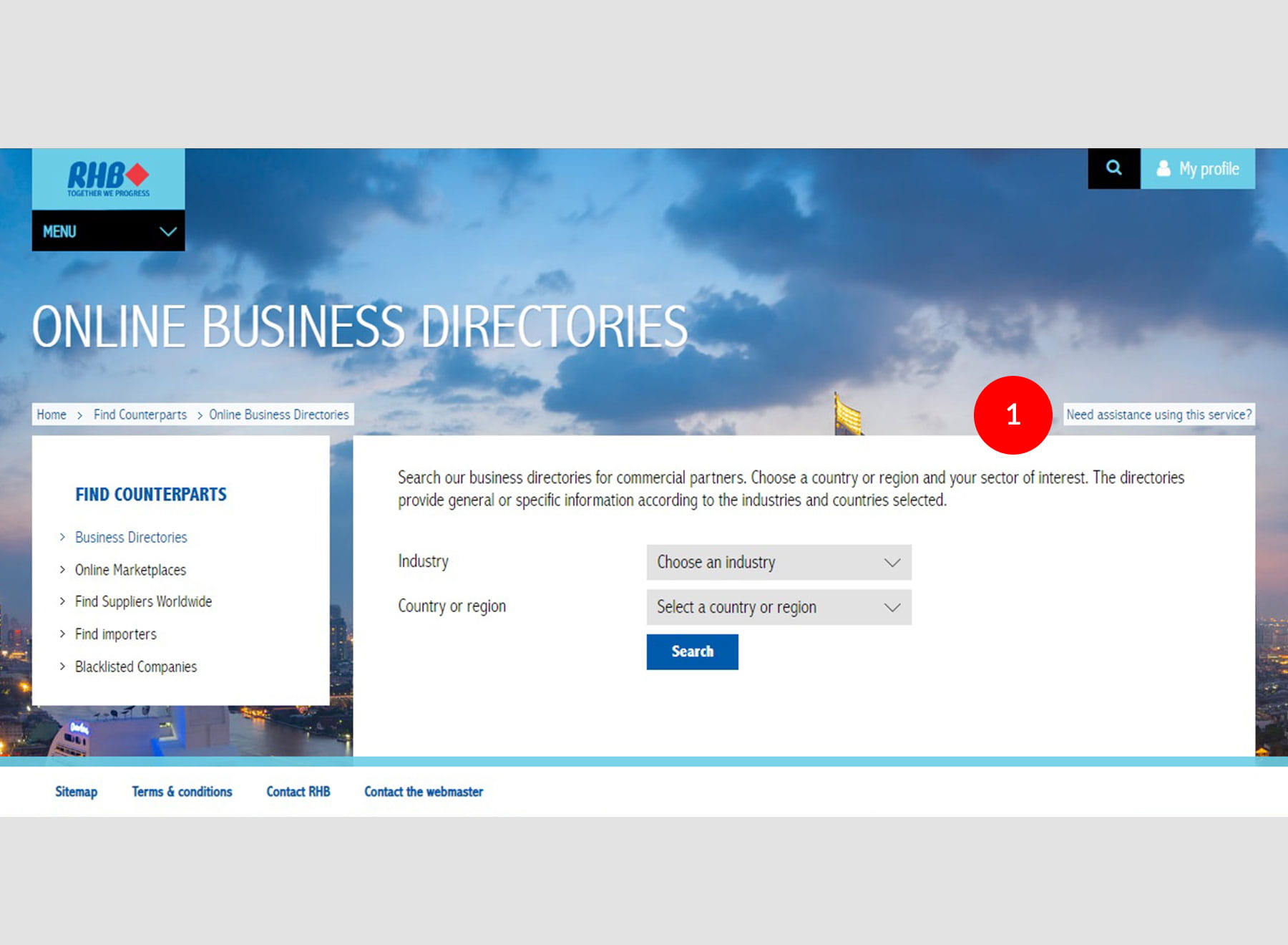Open My profile user button

pos(1197,169)
